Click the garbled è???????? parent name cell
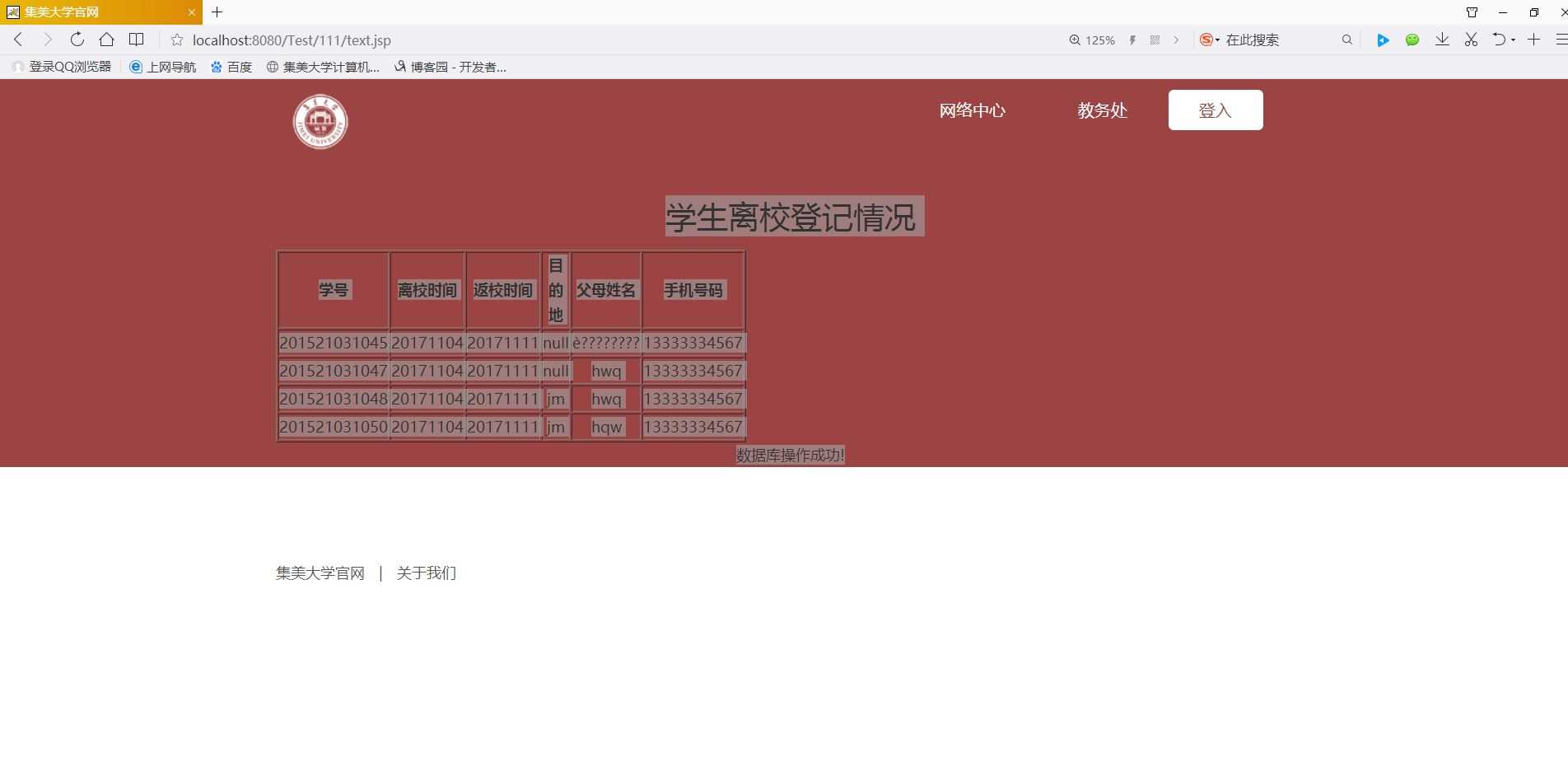 [606, 343]
